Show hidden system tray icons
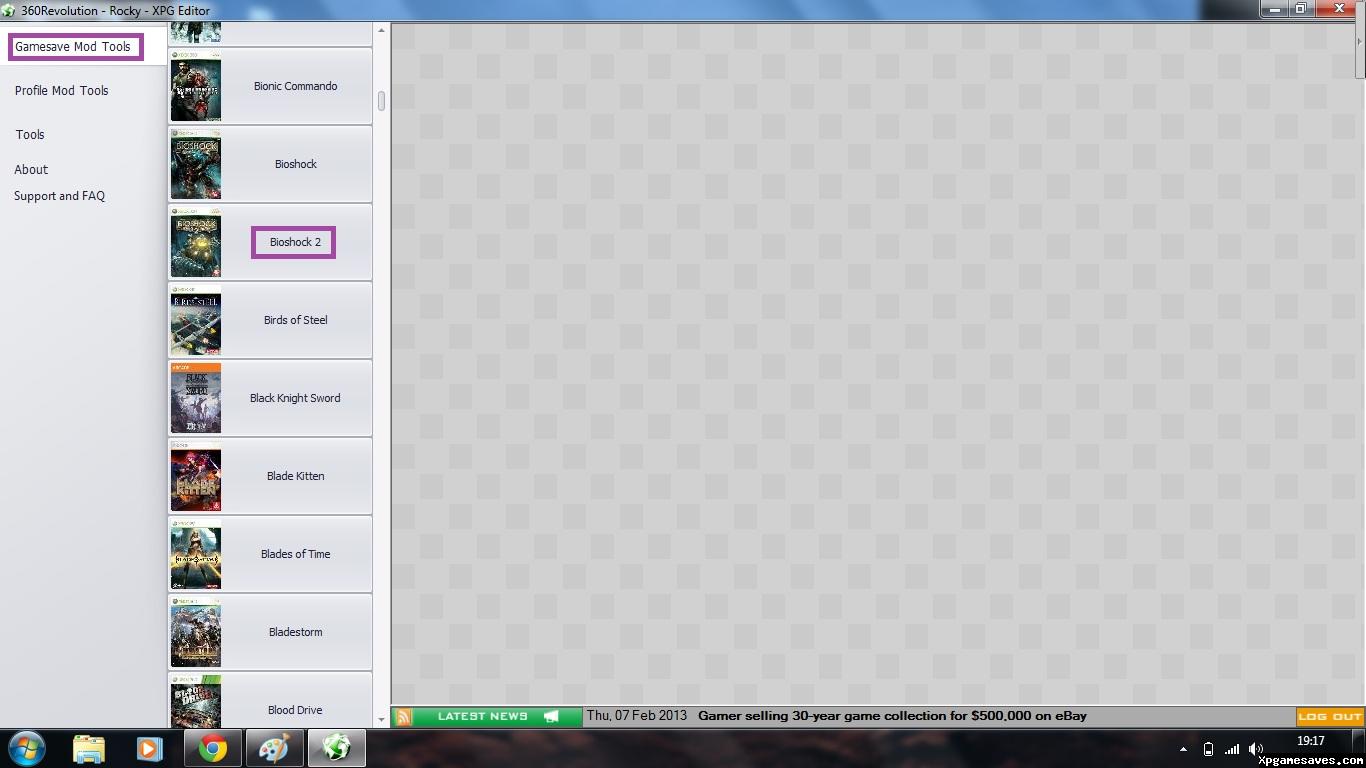 click(x=1183, y=749)
